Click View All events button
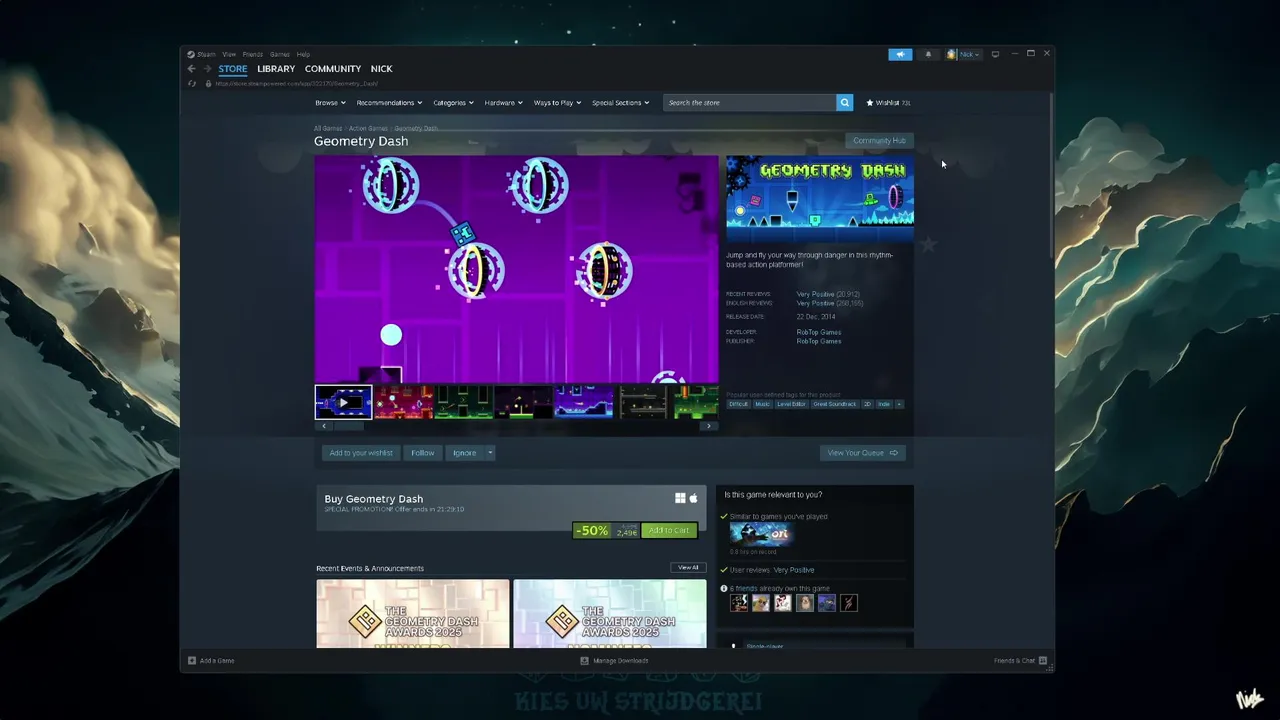This screenshot has width=1280, height=720. click(688, 568)
